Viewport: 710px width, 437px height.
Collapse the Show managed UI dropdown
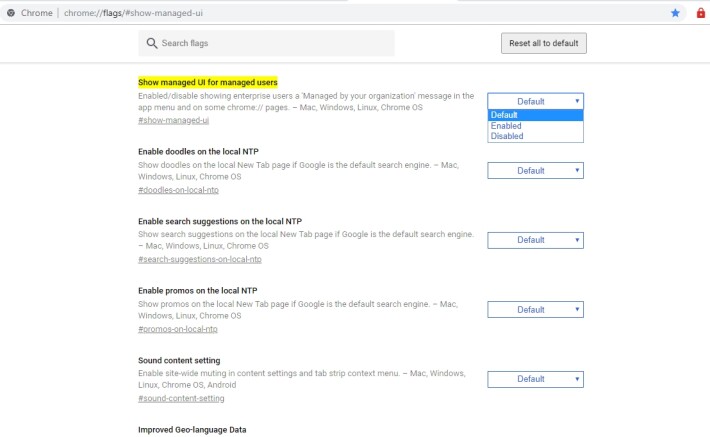pos(535,101)
